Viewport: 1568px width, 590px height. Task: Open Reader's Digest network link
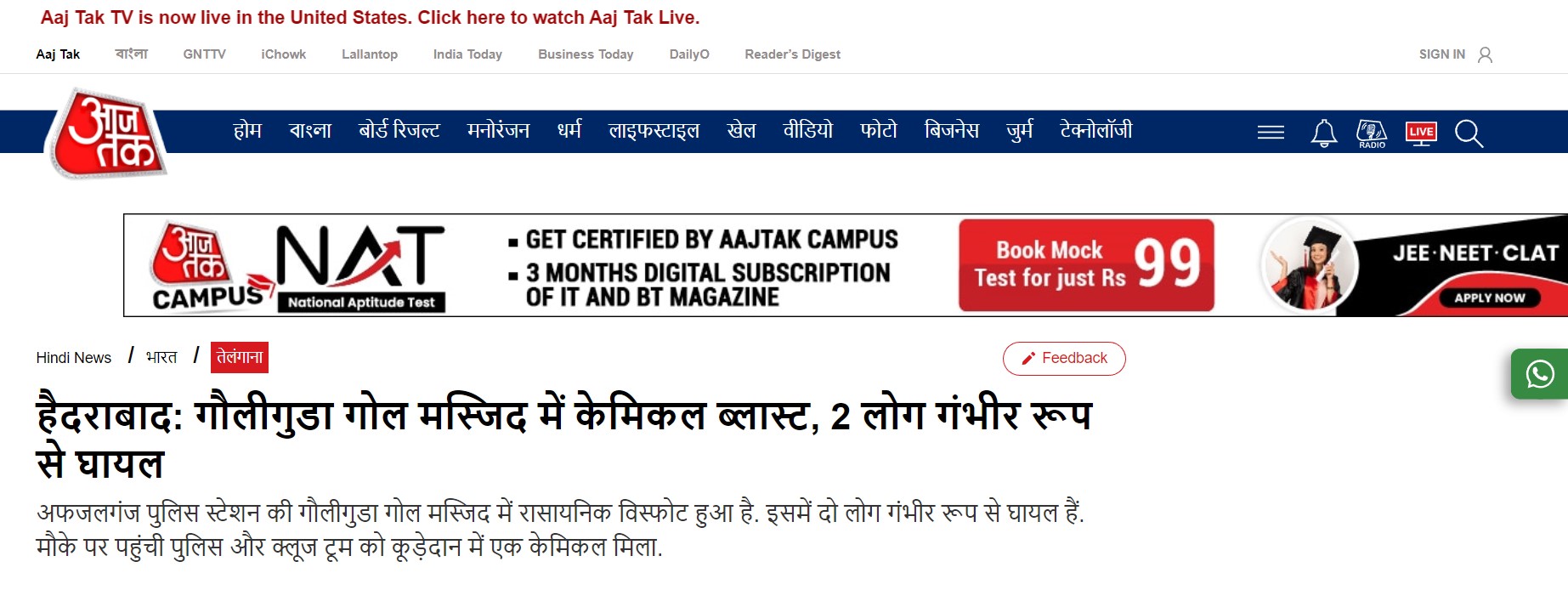click(x=793, y=54)
